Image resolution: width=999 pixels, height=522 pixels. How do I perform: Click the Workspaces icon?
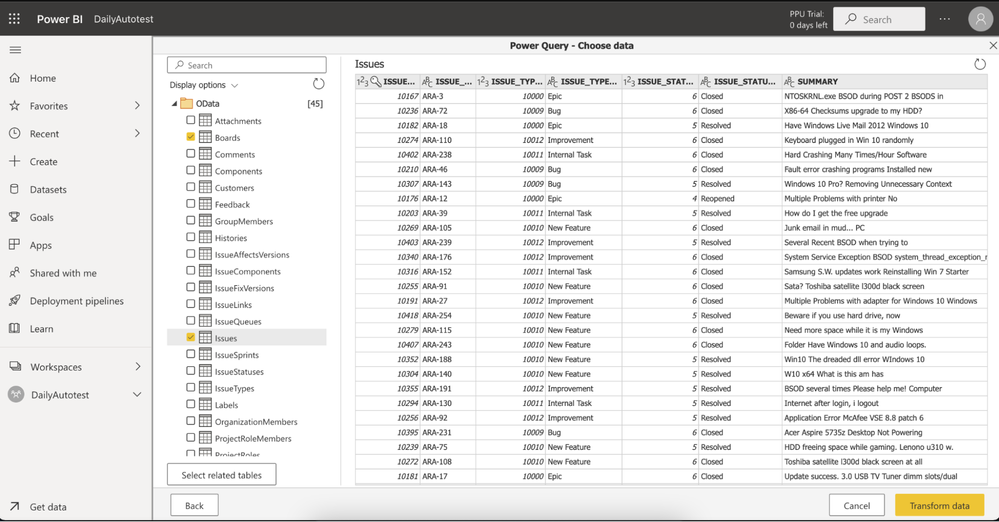(x=15, y=366)
